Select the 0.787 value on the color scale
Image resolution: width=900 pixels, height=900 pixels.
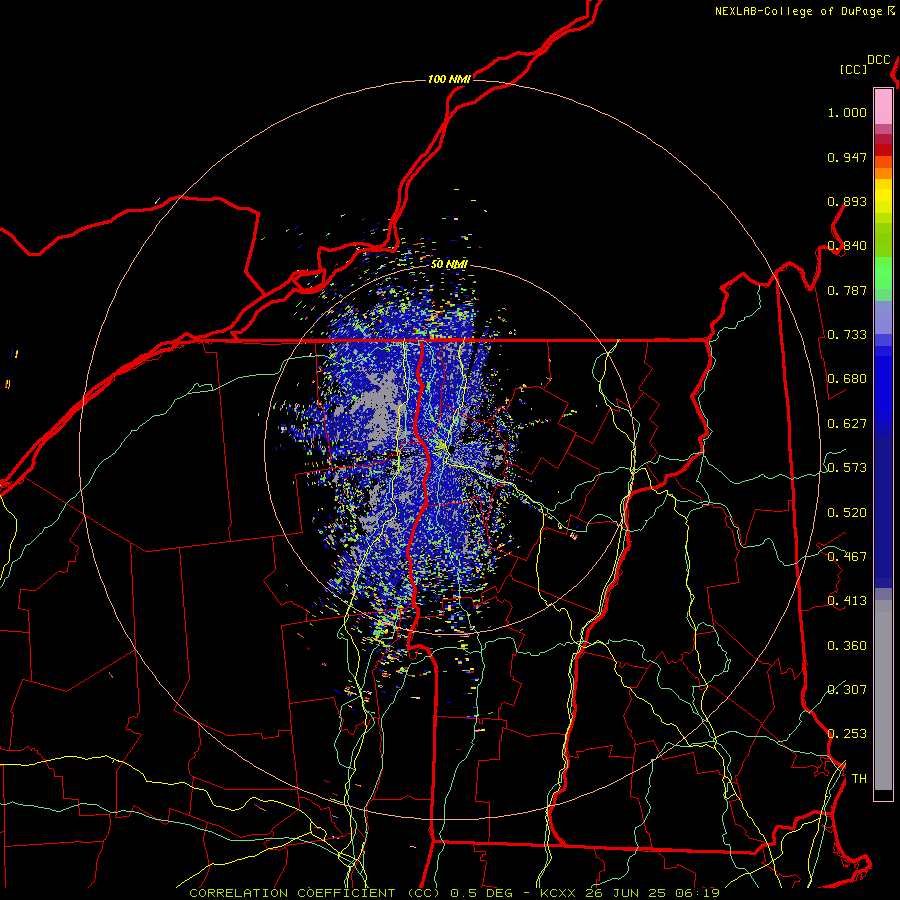(847, 290)
